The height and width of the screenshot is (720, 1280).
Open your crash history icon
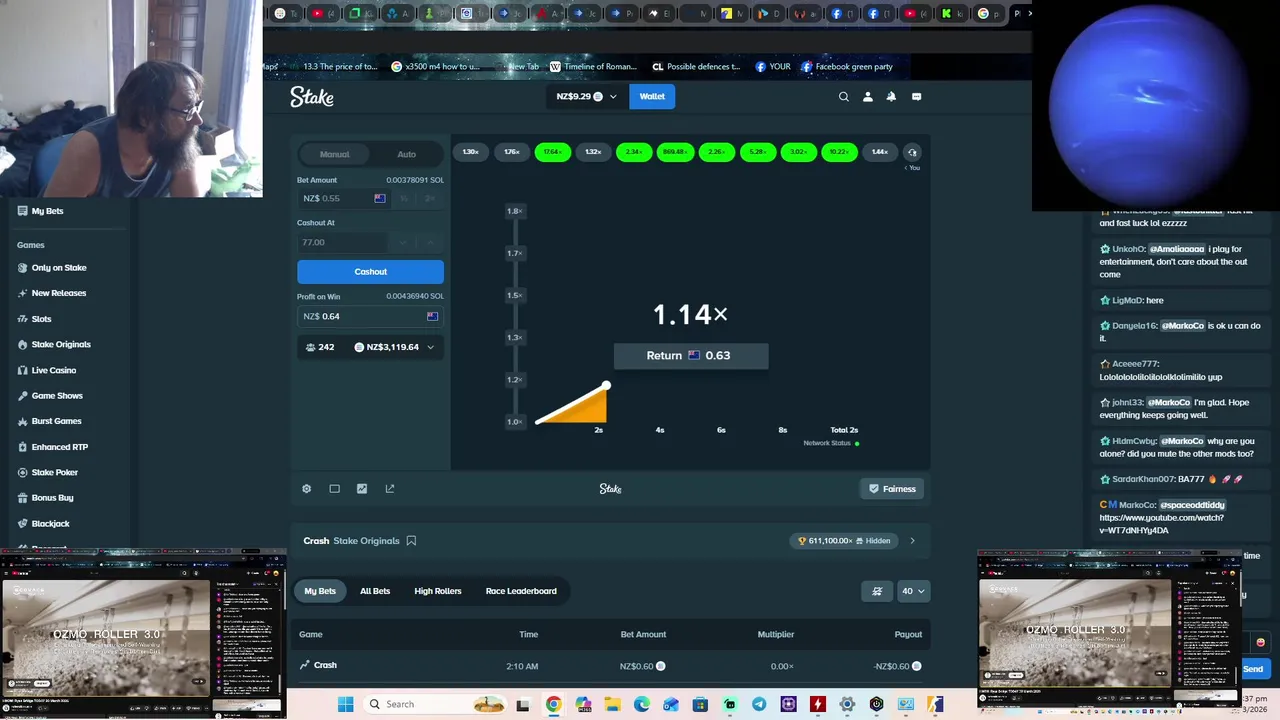click(912, 152)
